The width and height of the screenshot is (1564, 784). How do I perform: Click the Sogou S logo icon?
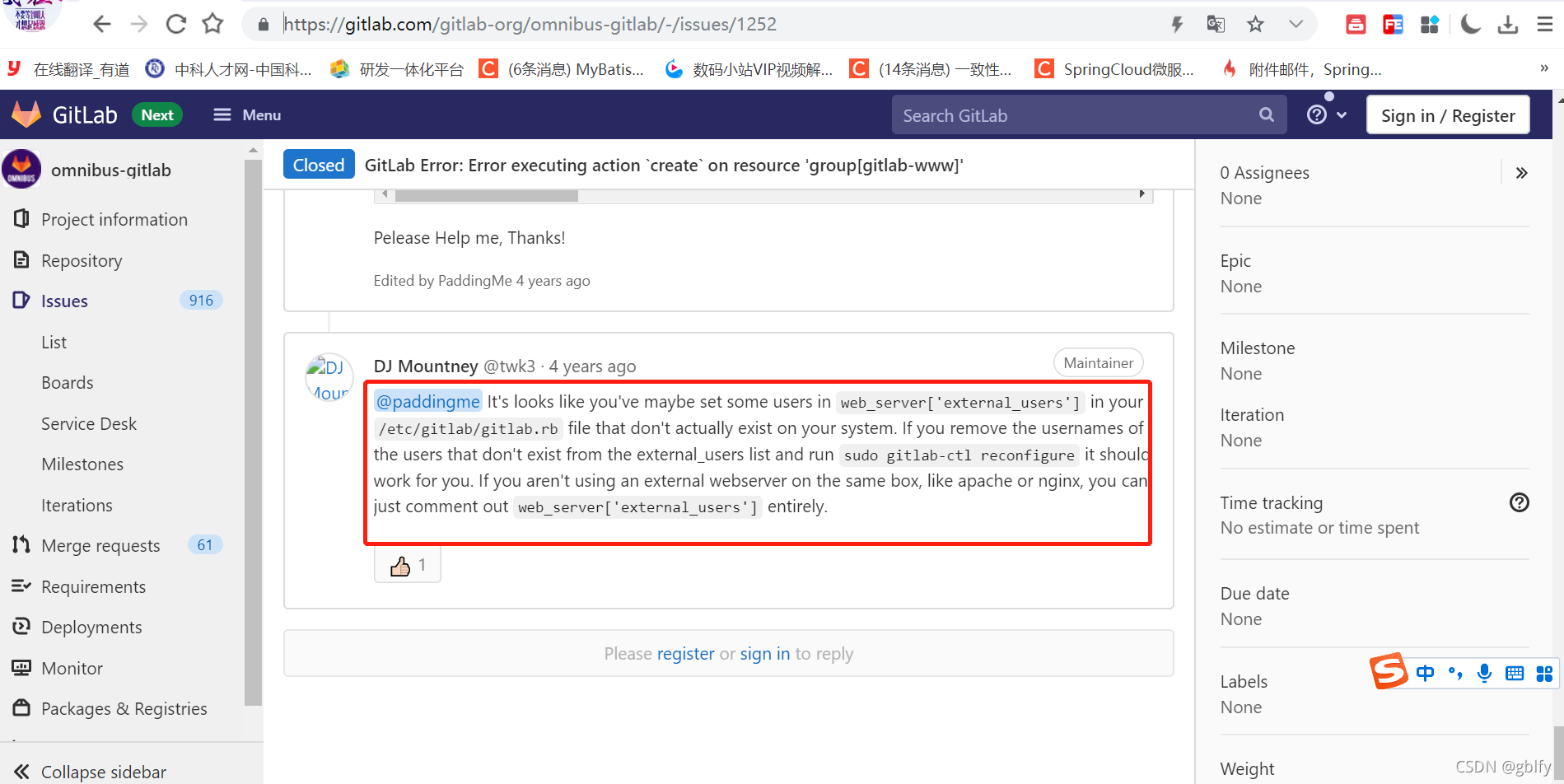[1389, 670]
